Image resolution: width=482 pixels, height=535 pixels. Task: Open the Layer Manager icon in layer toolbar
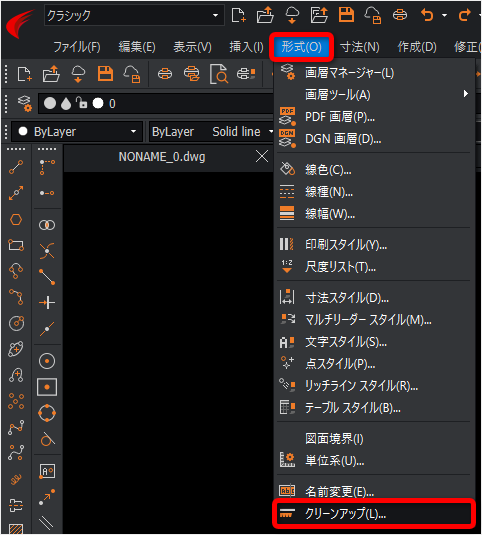coord(25,103)
